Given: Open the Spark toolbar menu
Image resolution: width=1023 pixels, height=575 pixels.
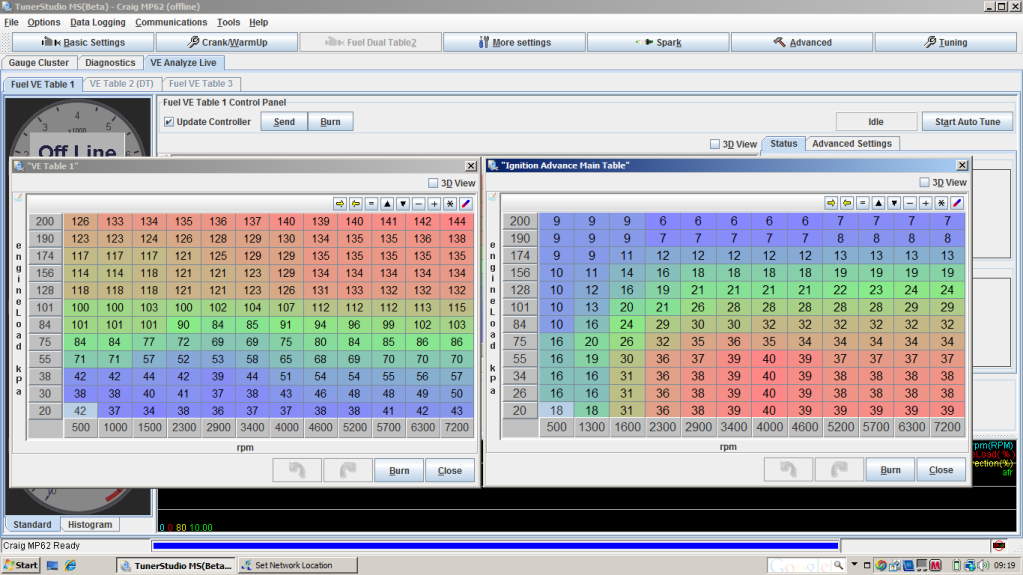Looking at the screenshot, I should [x=658, y=42].
